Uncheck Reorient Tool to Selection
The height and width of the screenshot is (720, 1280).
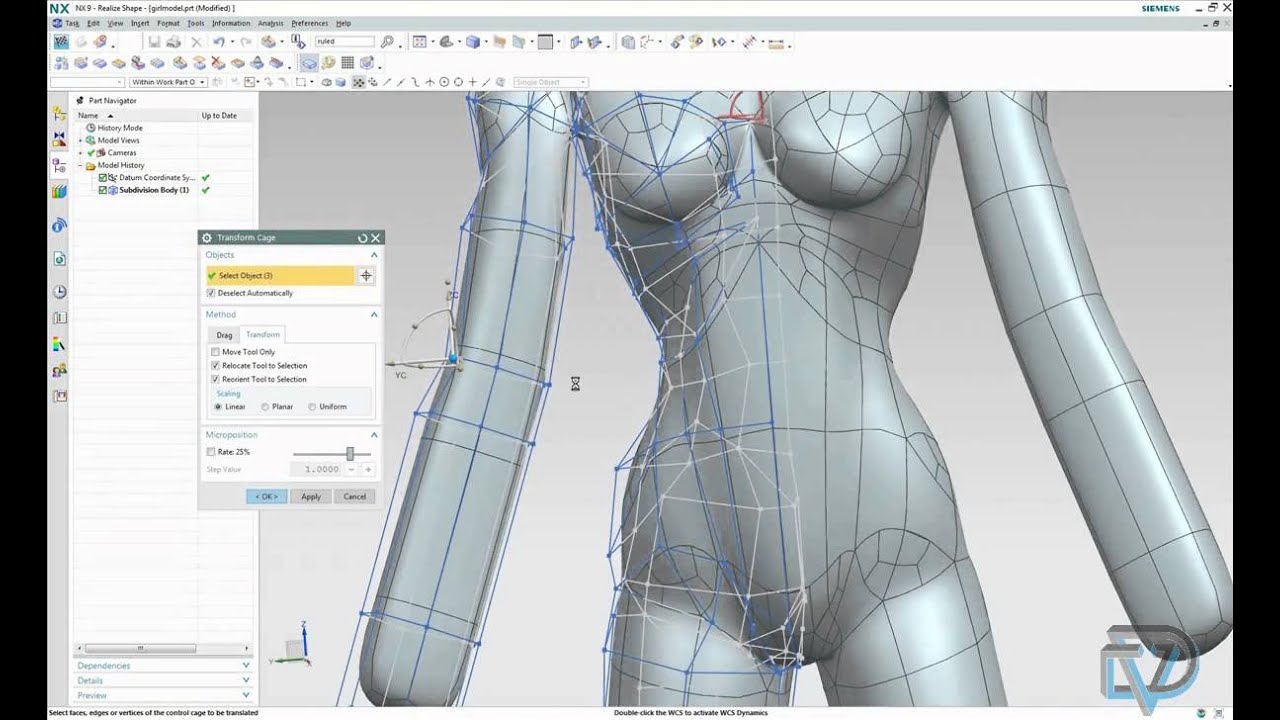point(215,379)
